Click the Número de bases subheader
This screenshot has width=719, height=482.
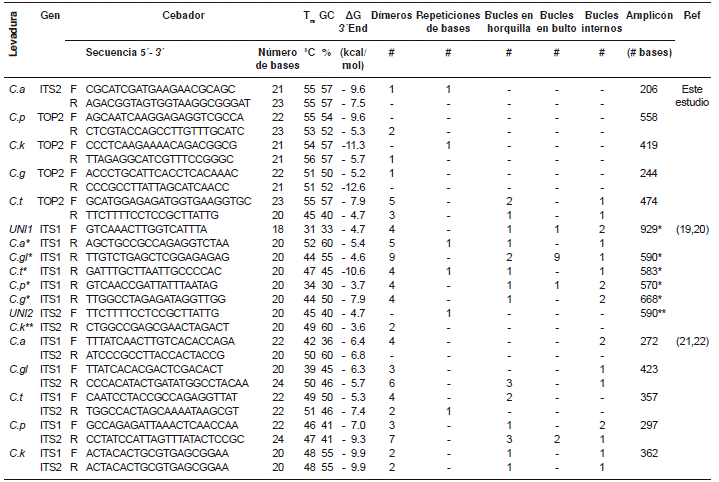[277, 57]
